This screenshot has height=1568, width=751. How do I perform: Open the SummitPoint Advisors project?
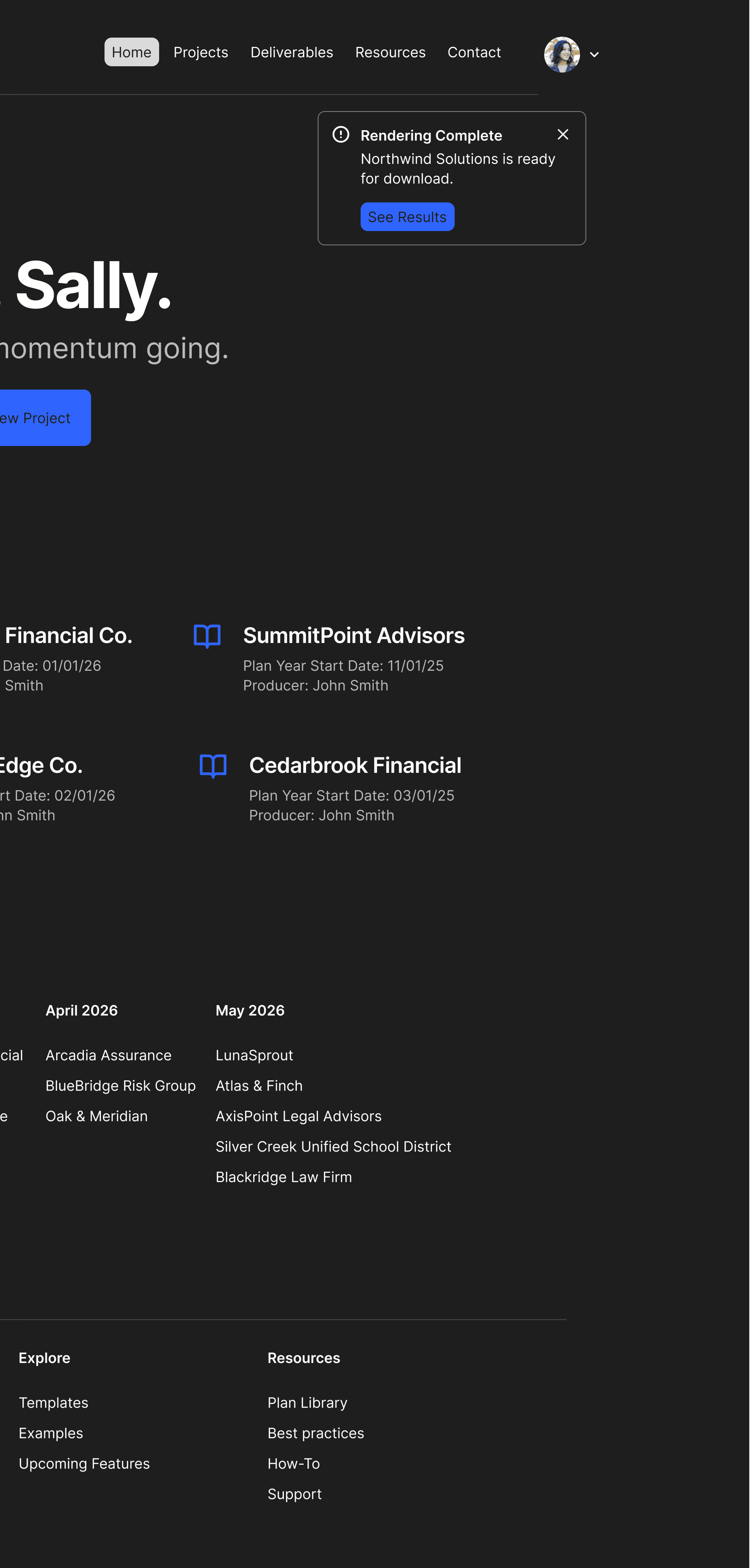pyautogui.click(x=354, y=635)
